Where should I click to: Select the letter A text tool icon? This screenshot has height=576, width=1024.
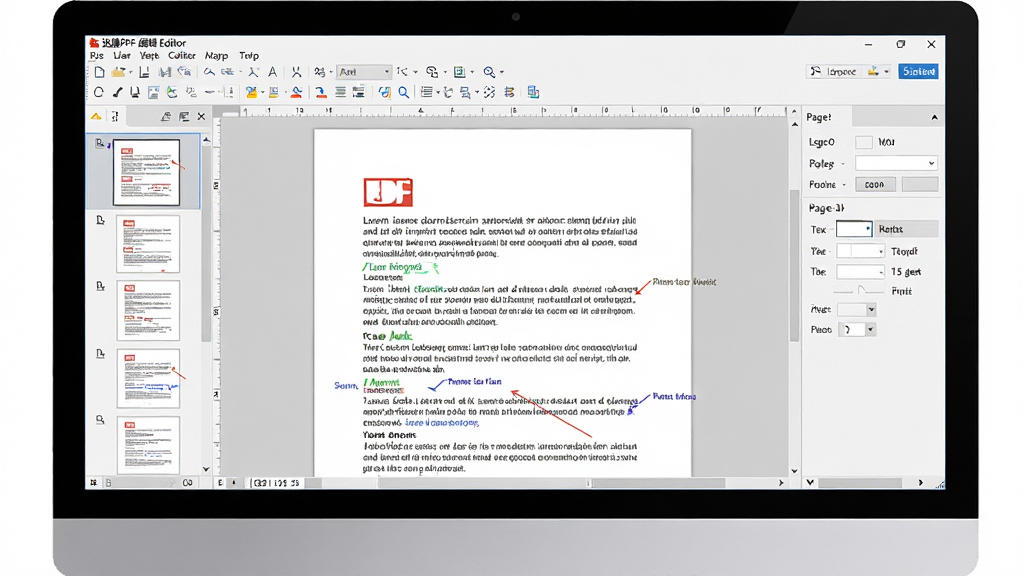272,72
